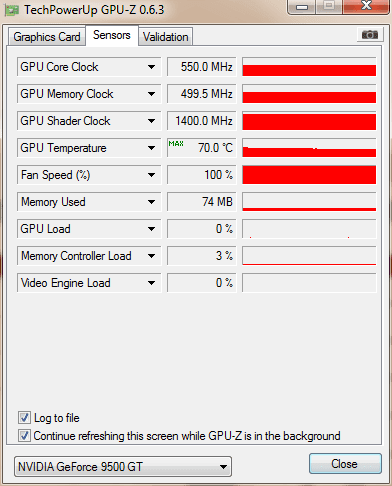Open the Video Engine Load dropdown
Screen dimensions: 392x486
click(151, 283)
